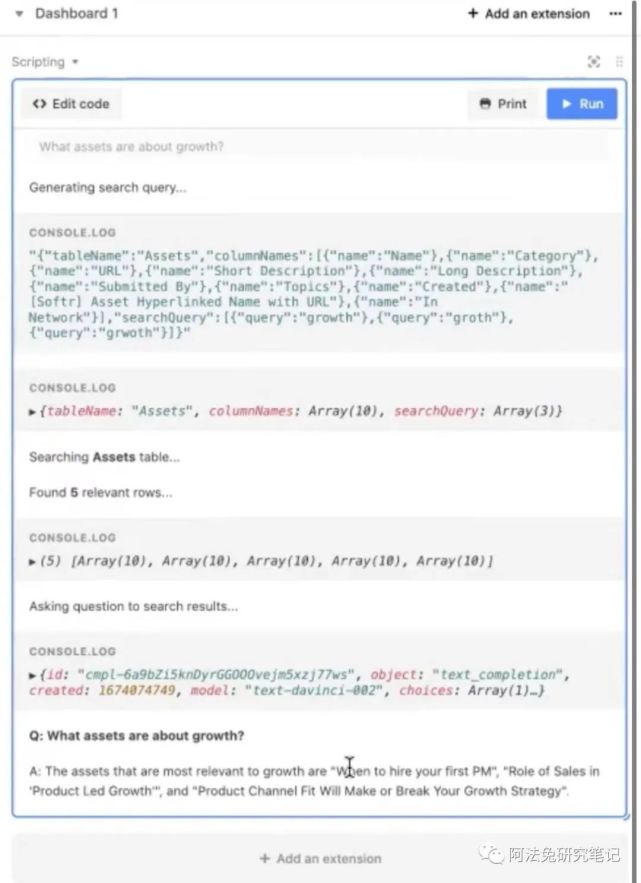Click the code brackets icon

[x=39, y=104]
